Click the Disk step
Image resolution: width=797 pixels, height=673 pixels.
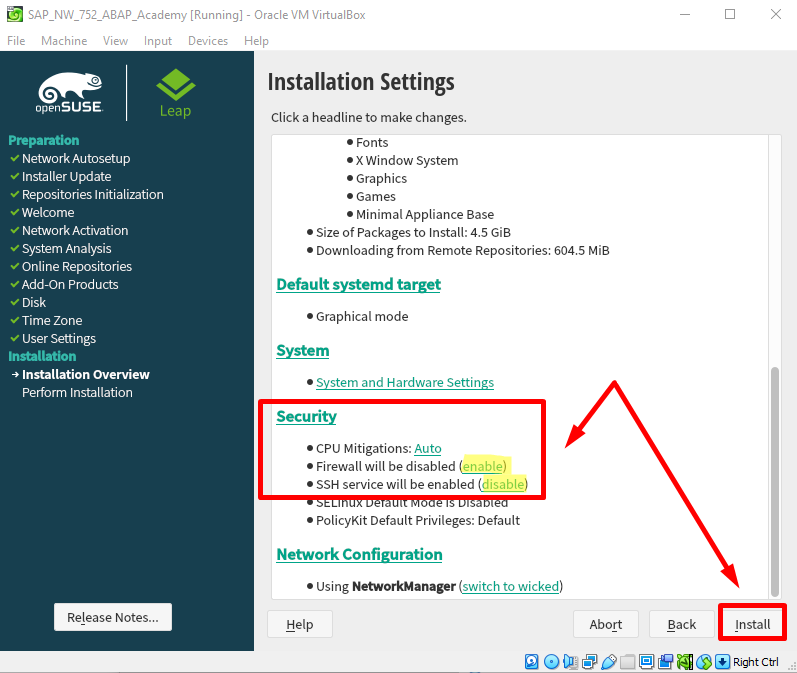point(34,302)
